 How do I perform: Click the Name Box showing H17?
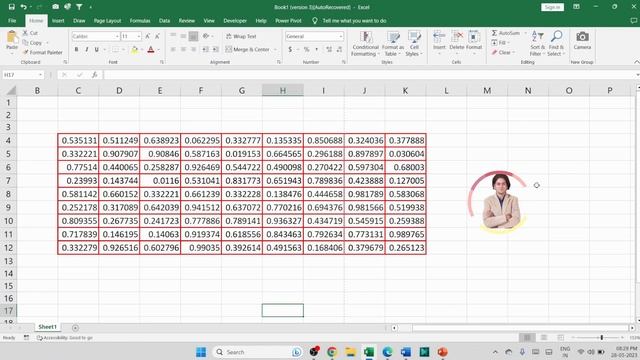[22, 75]
